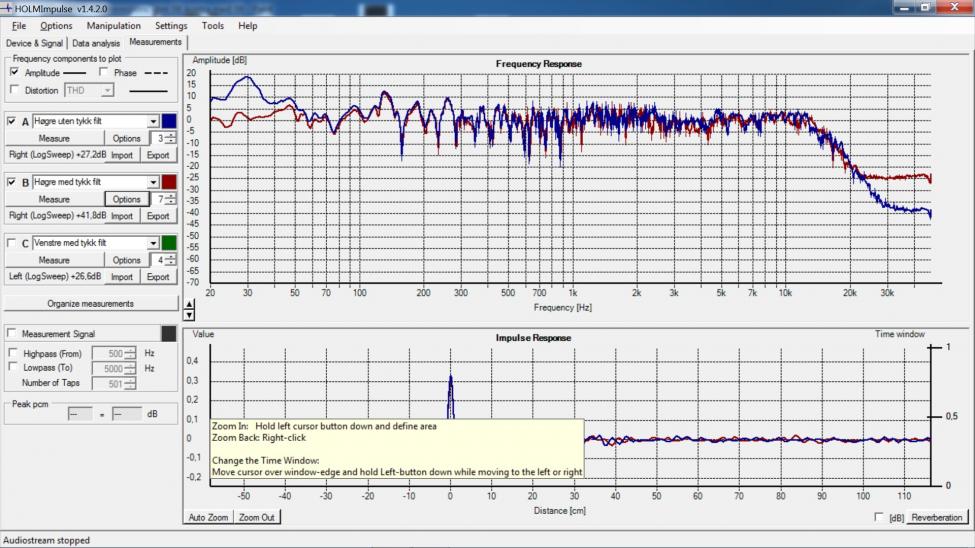
Task: Click the dark Measurement Signal color box
Action: click(168, 333)
